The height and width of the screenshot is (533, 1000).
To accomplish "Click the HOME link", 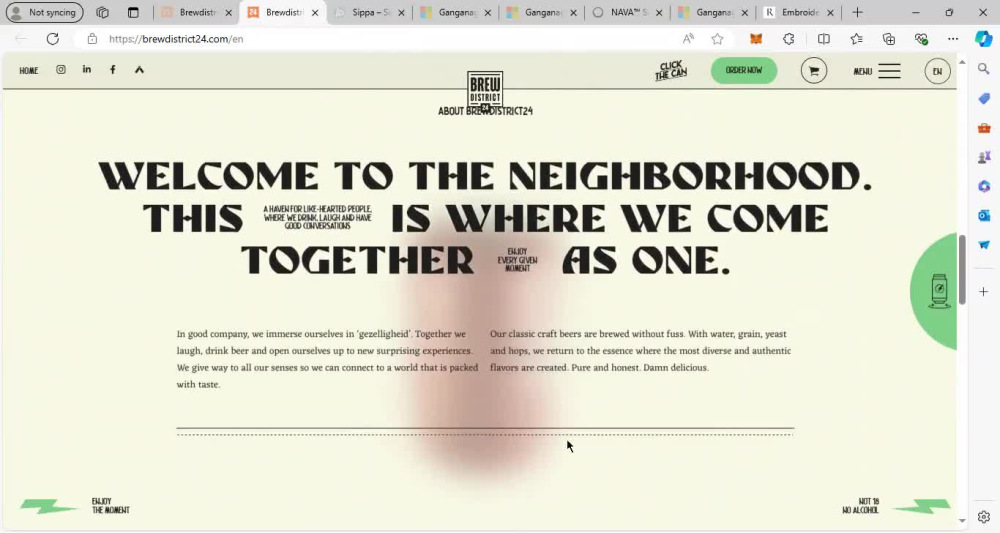I will [29, 71].
